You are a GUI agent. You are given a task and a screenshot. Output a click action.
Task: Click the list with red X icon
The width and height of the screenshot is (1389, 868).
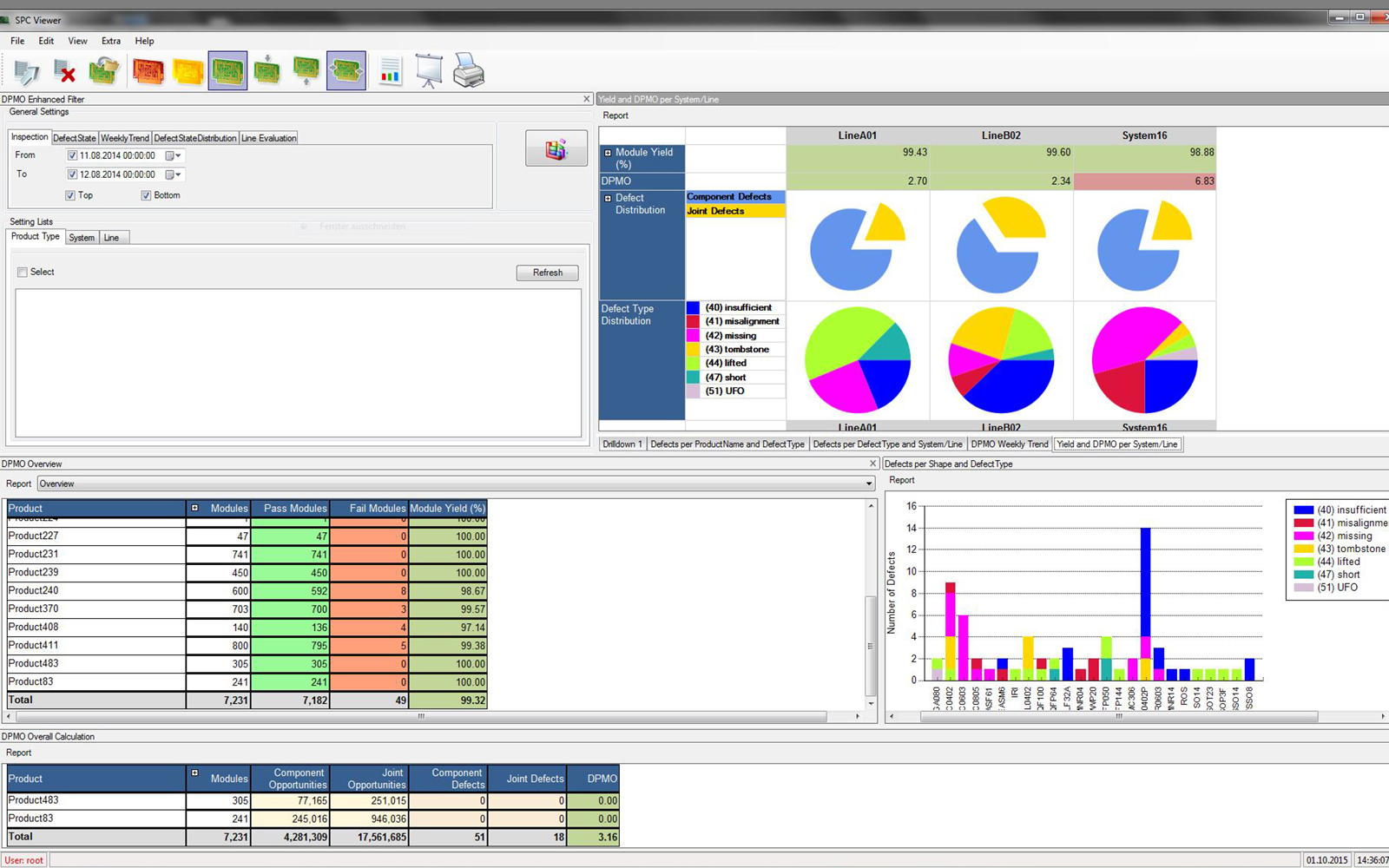pyautogui.click(x=65, y=71)
